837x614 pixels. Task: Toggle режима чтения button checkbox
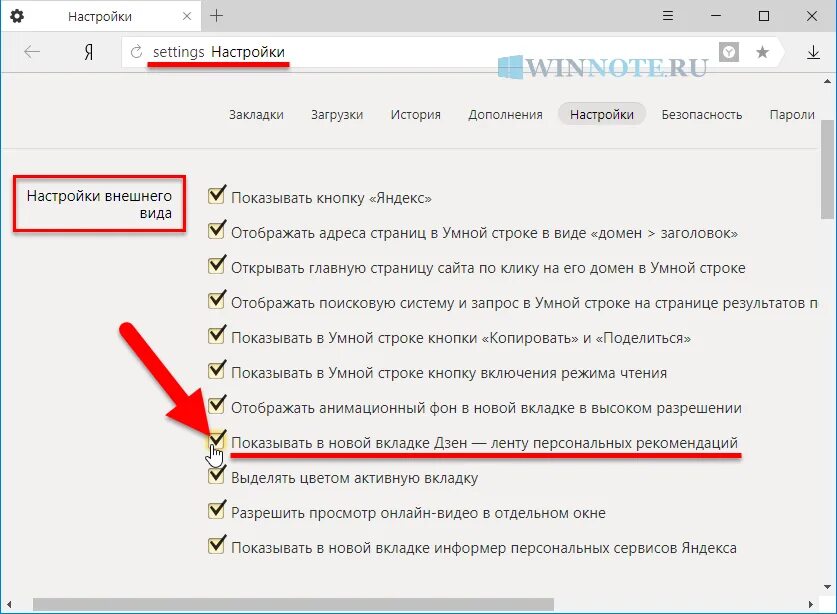tap(216, 371)
